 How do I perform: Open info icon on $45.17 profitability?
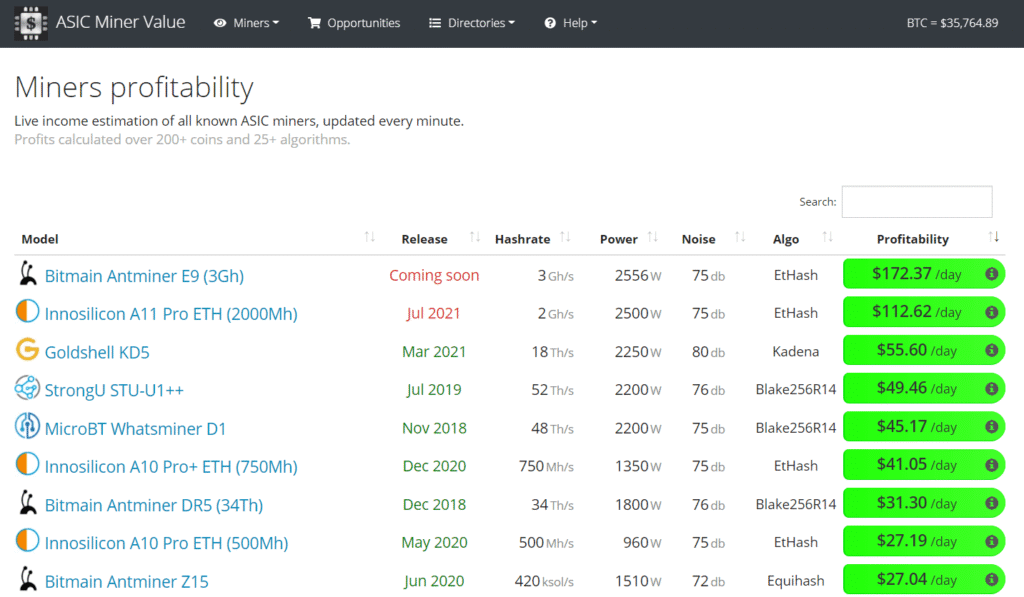pyautogui.click(x=991, y=427)
